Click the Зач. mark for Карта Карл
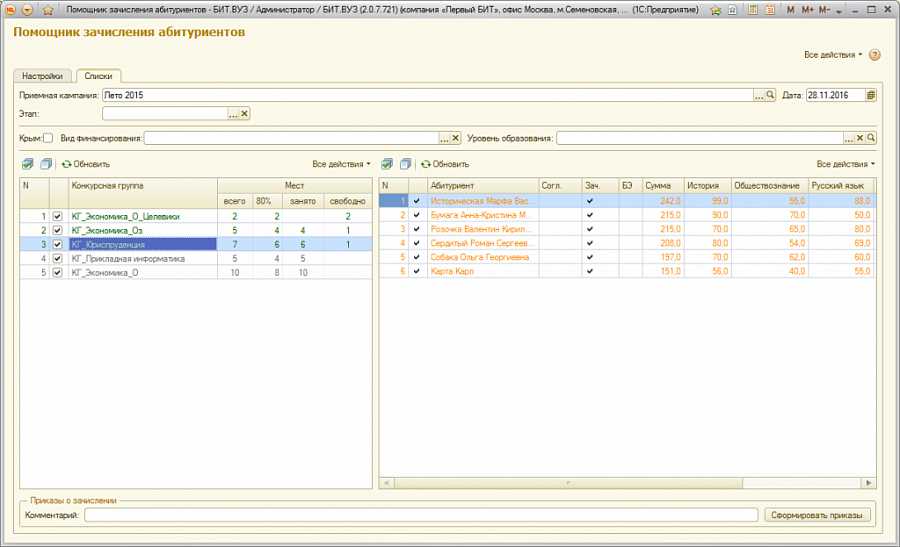This screenshot has width=900, height=547. [x=589, y=271]
